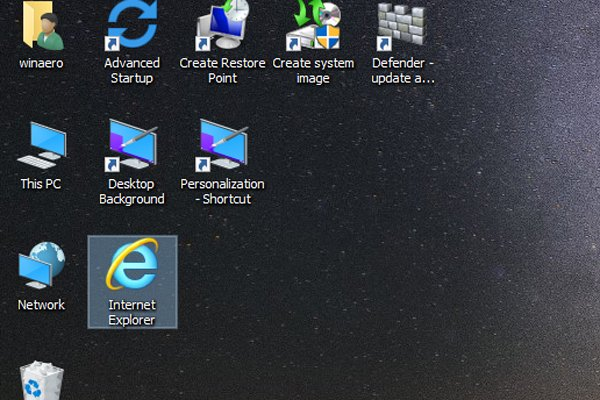The width and height of the screenshot is (600, 400).
Task: Click the "Create Restore Point" label text
Action: point(222,70)
